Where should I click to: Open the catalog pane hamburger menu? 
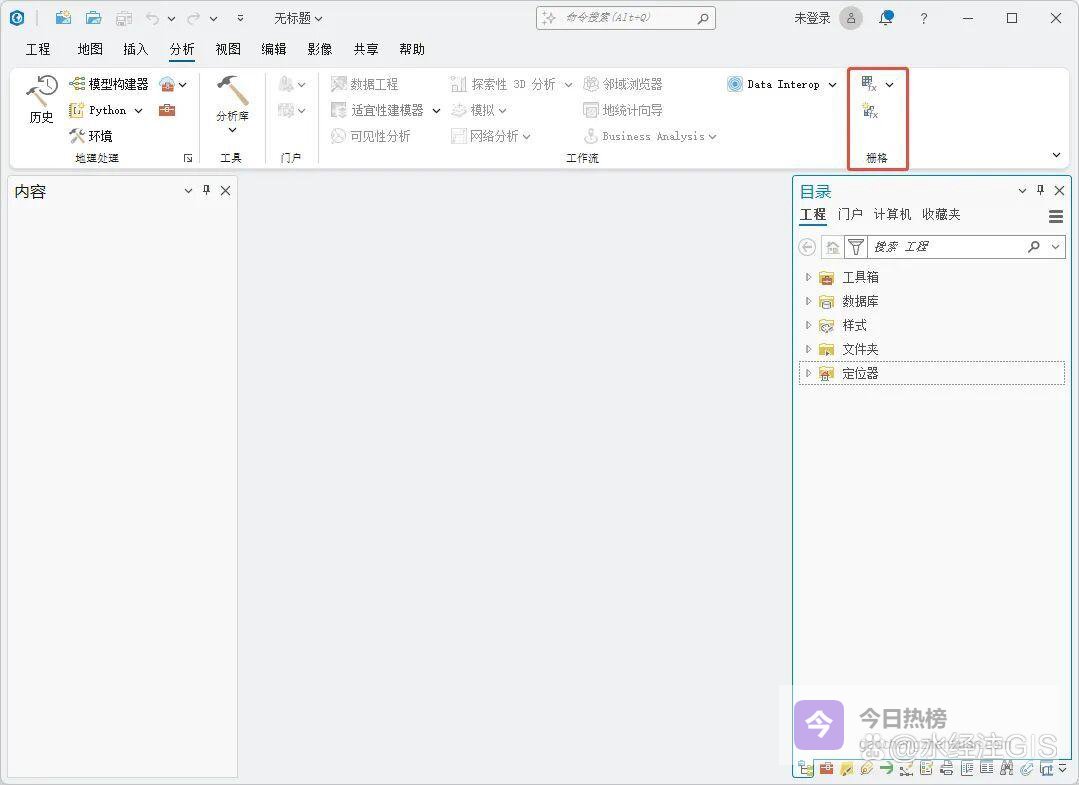click(1055, 216)
